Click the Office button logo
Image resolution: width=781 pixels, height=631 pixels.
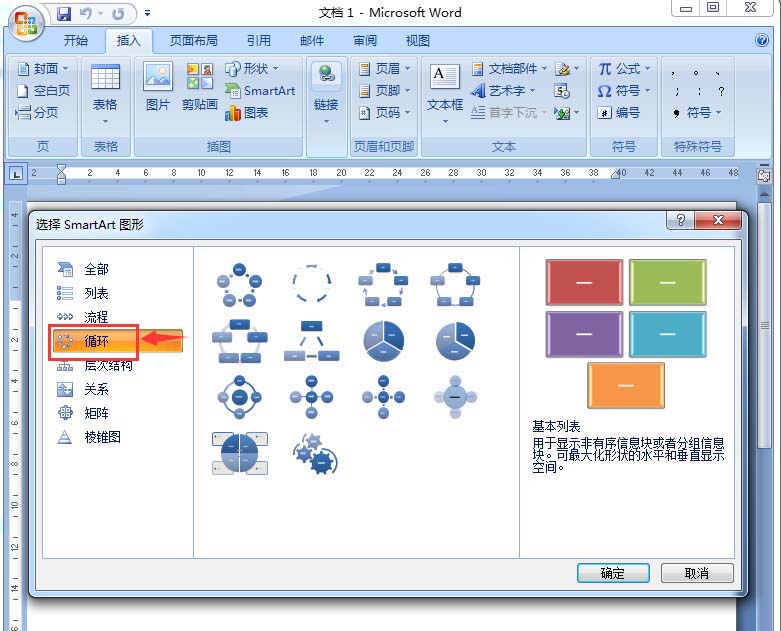(25, 23)
